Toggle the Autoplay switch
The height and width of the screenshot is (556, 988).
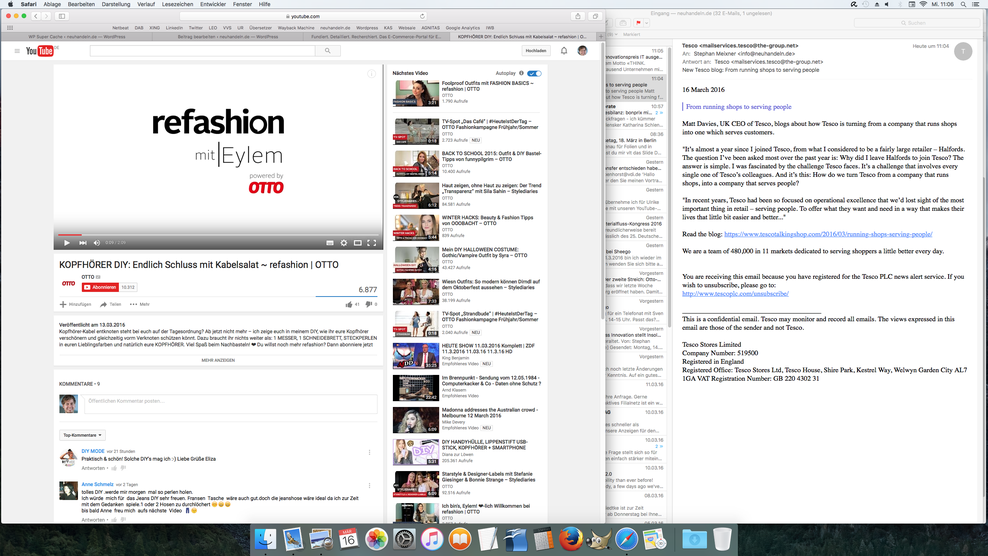click(x=534, y=73)
